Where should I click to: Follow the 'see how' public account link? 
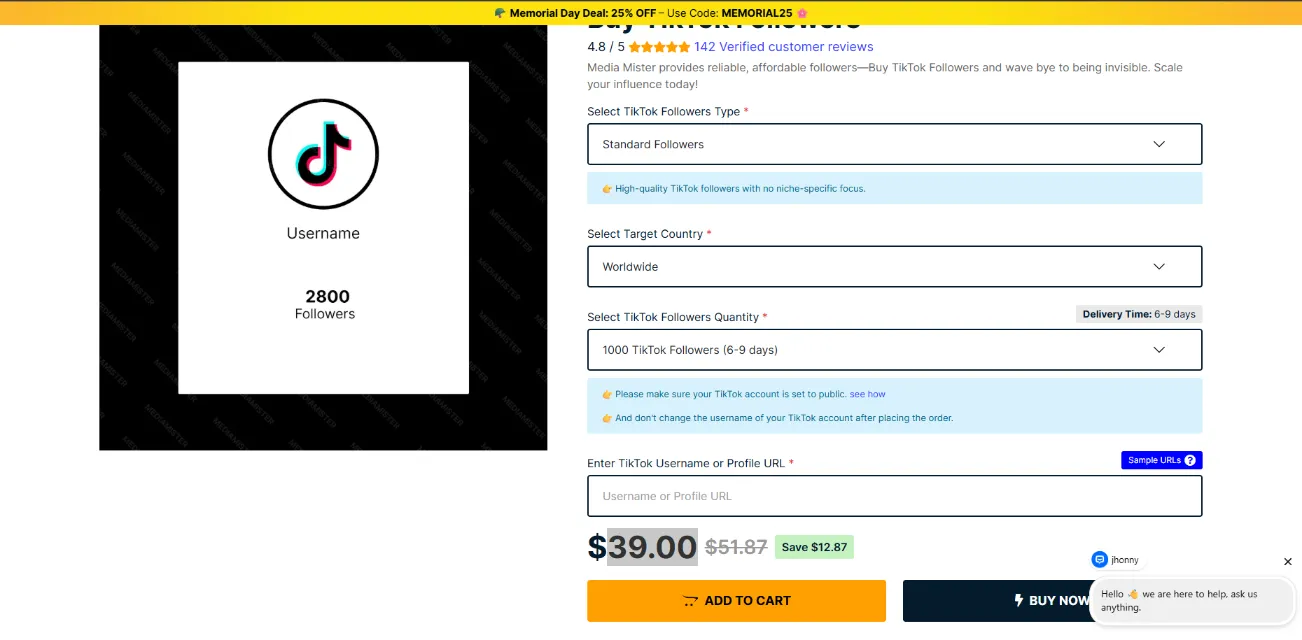pyautogui.click(x=867, y=394)
